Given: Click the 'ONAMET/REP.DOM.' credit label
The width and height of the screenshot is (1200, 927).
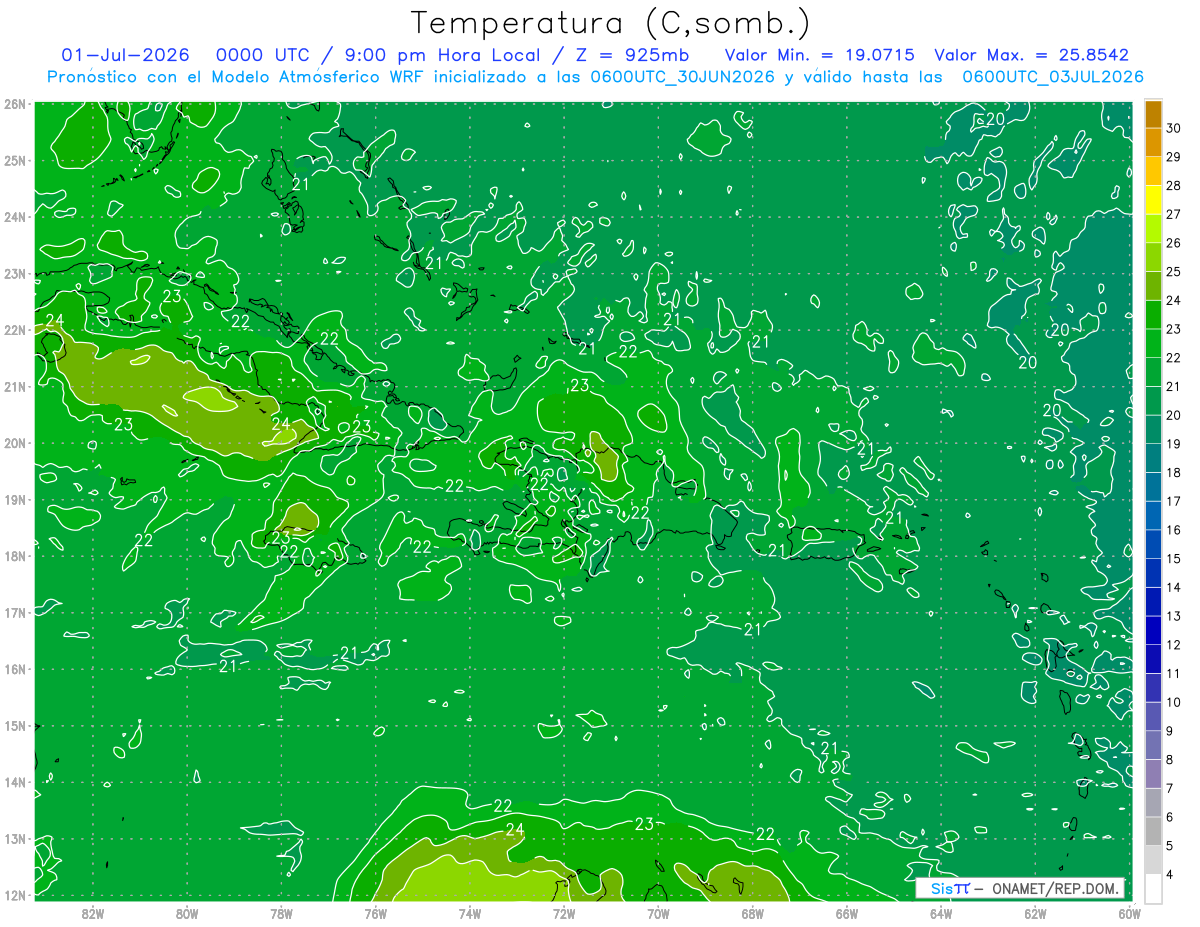Looking at the screenshot, I should tap(1057, 888).
